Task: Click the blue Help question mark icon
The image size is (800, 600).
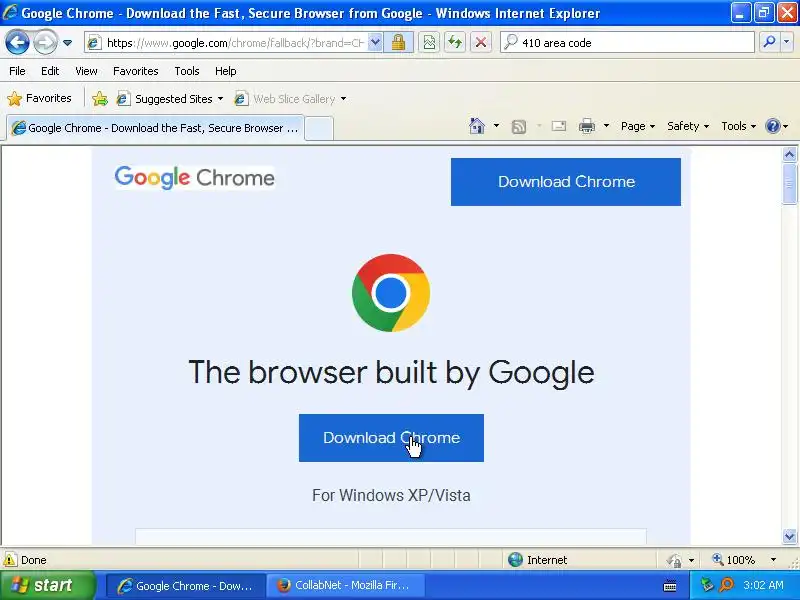Action: click(x=773, y=126)
